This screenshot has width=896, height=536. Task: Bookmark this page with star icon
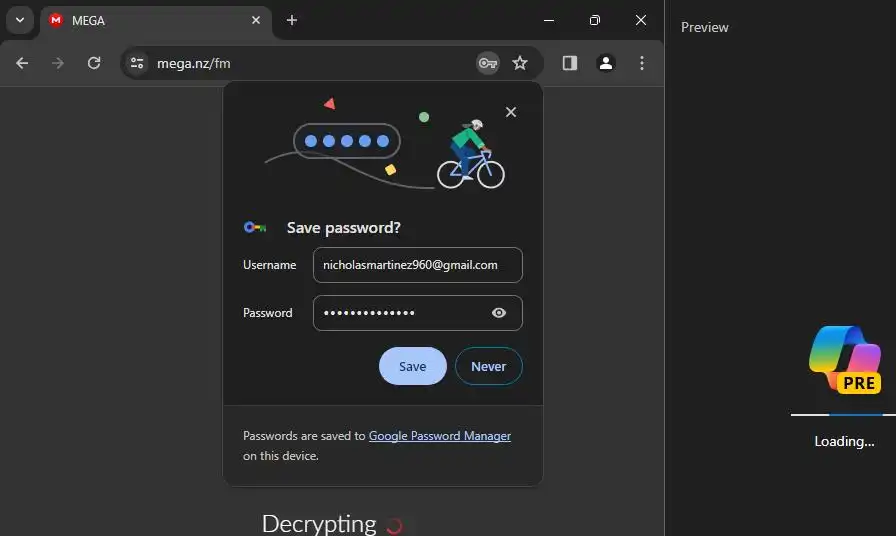[x=519, y=63]
